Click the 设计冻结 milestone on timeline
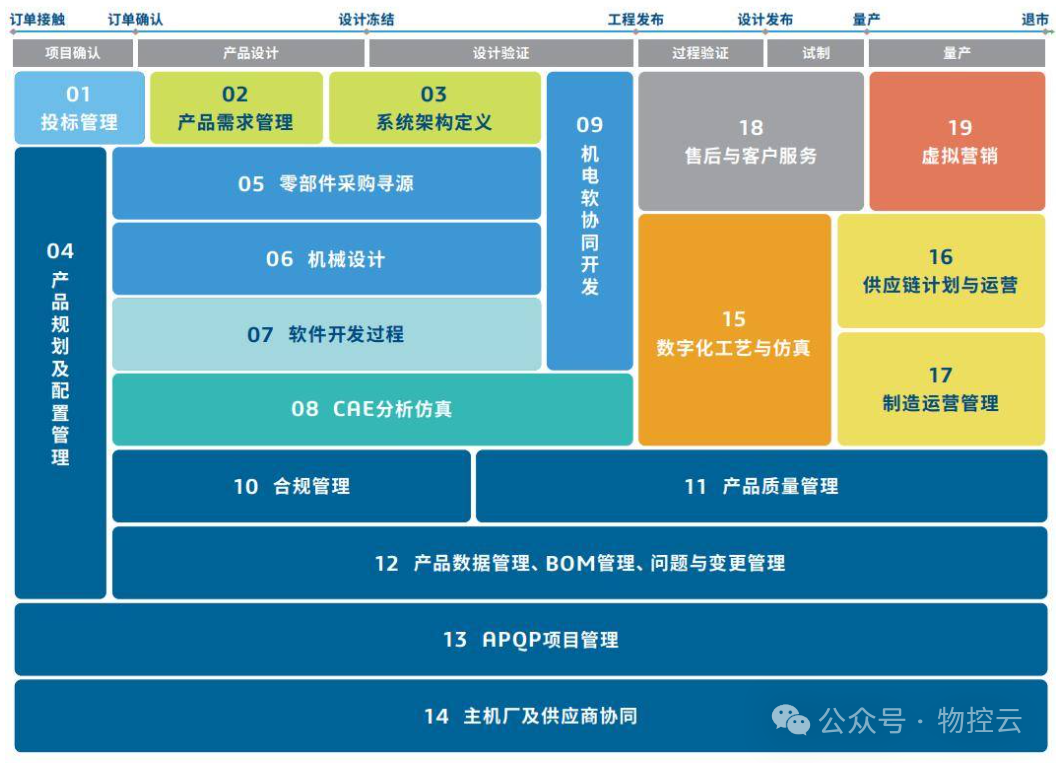Screen dimensions: 1056x763 pos(366,19)
